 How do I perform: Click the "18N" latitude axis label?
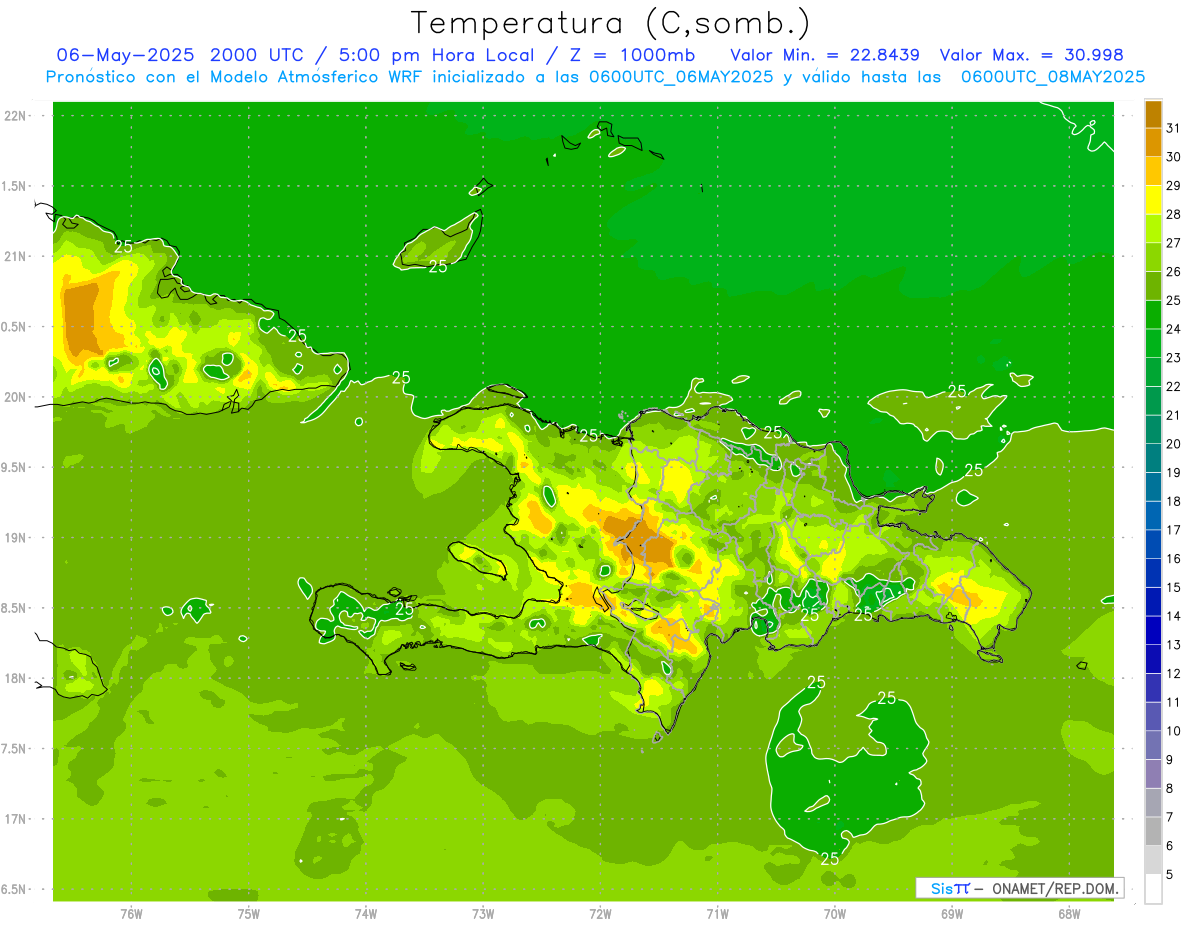(15, 678)
